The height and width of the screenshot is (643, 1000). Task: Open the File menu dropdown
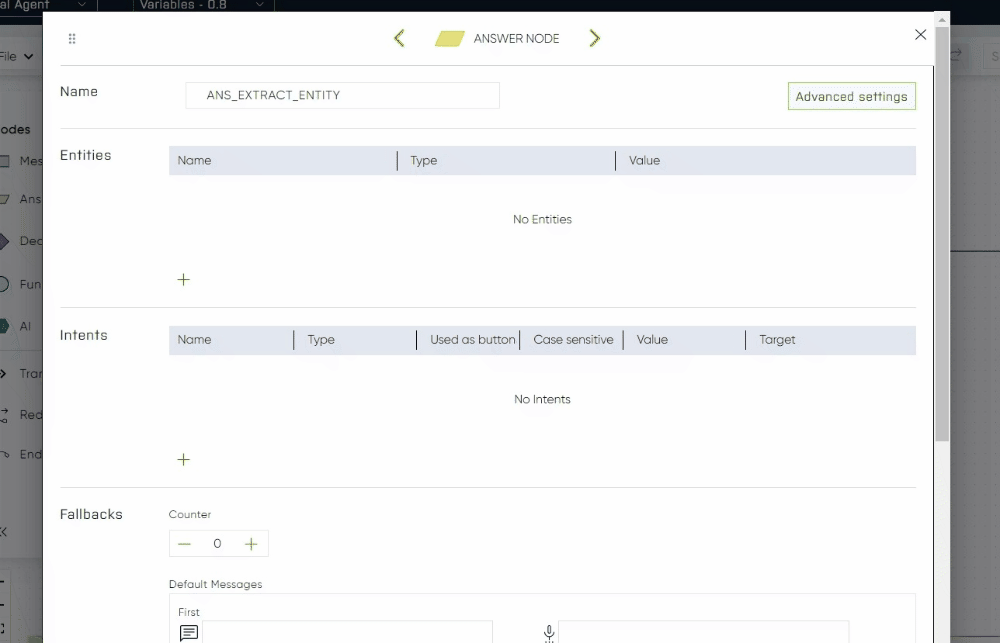(x=17, y=57)
